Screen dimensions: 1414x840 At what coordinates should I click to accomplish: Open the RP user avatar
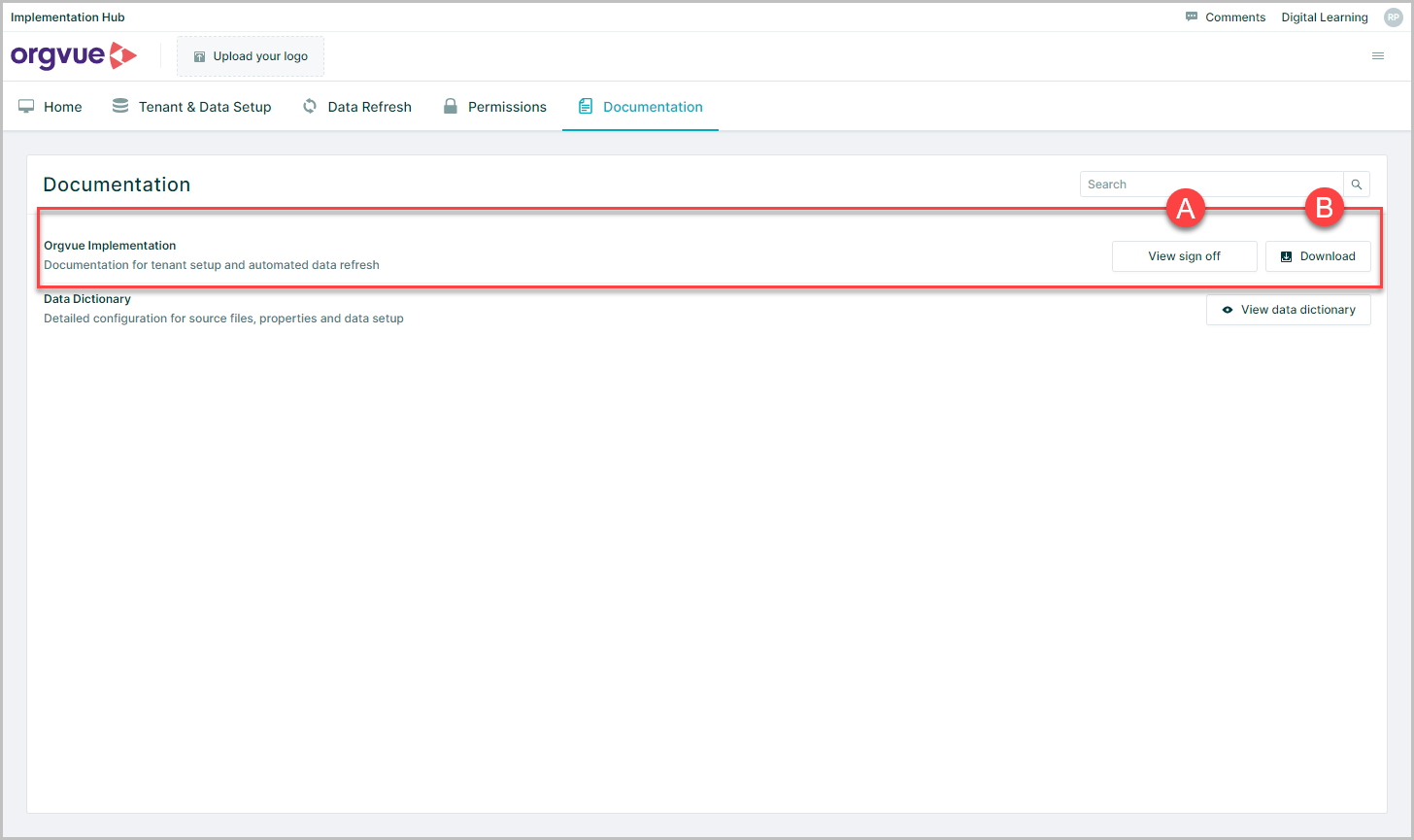tap(1394, 17)
